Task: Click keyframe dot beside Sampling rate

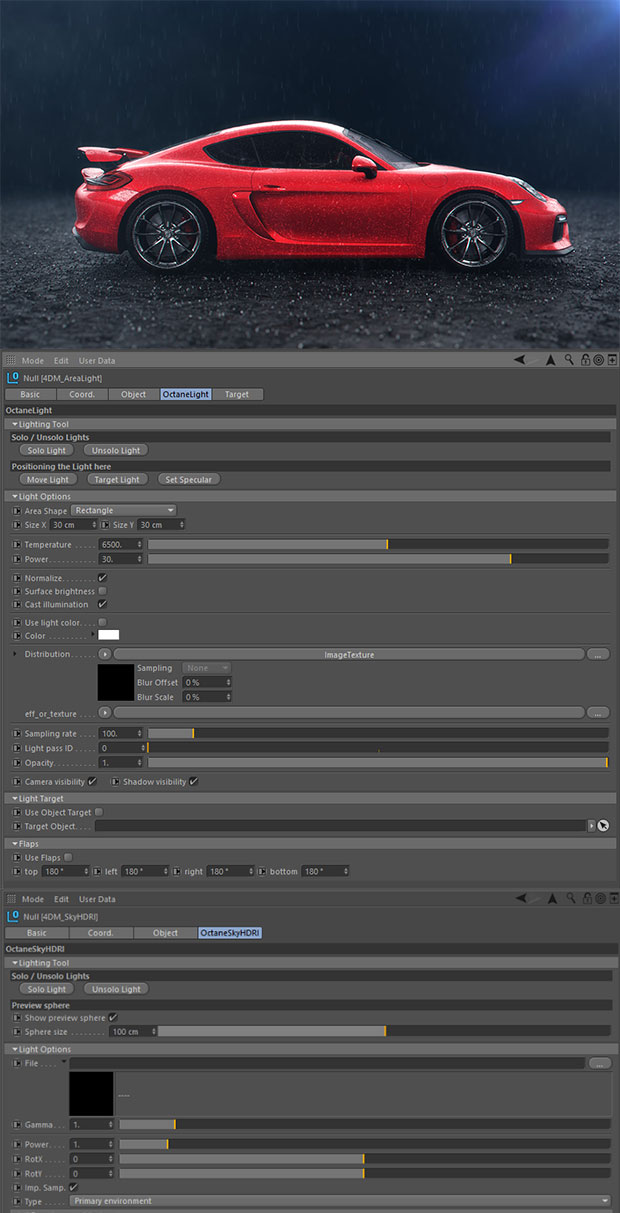Action: click(x=16, y=733)
